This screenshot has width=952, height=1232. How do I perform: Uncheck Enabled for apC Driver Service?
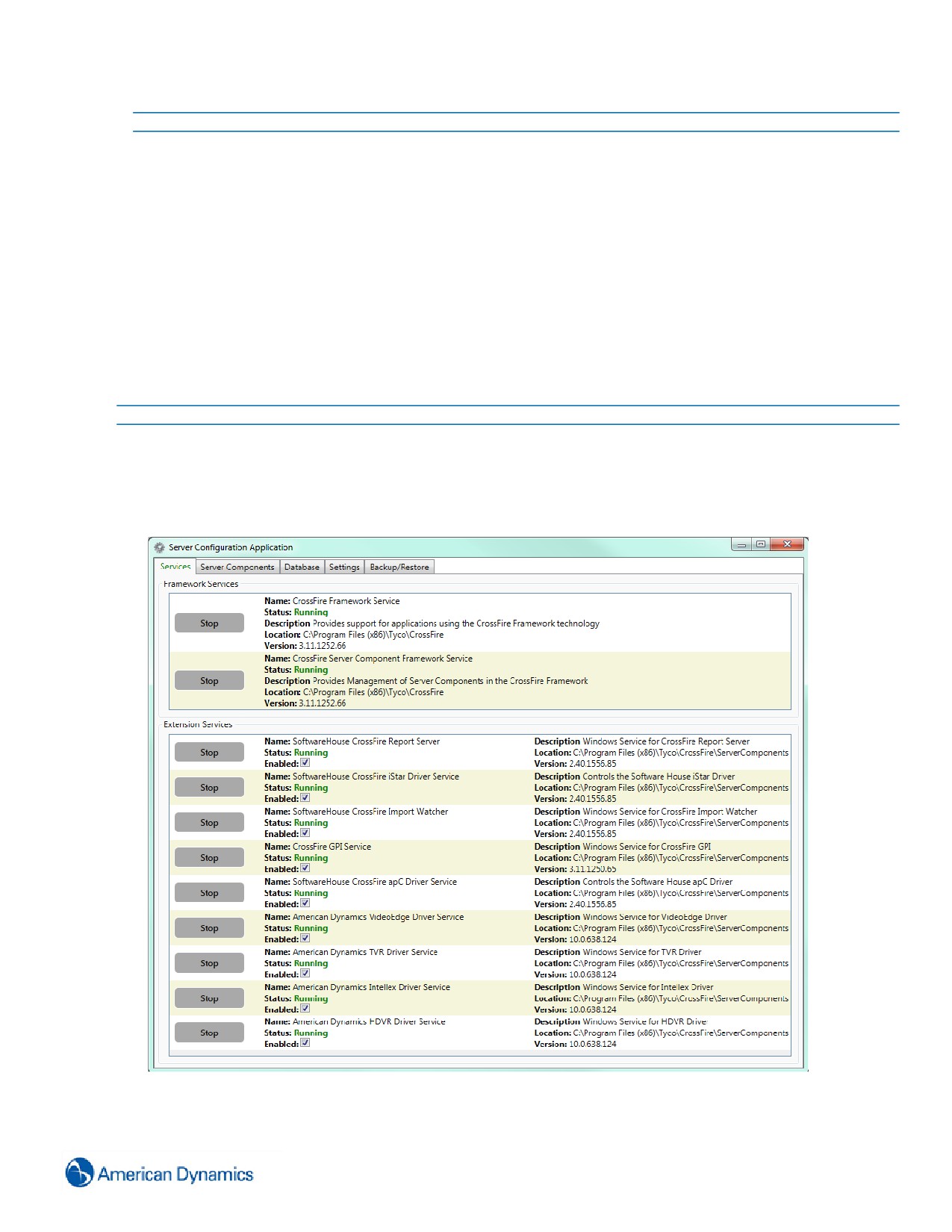click(x=305, y=903)
